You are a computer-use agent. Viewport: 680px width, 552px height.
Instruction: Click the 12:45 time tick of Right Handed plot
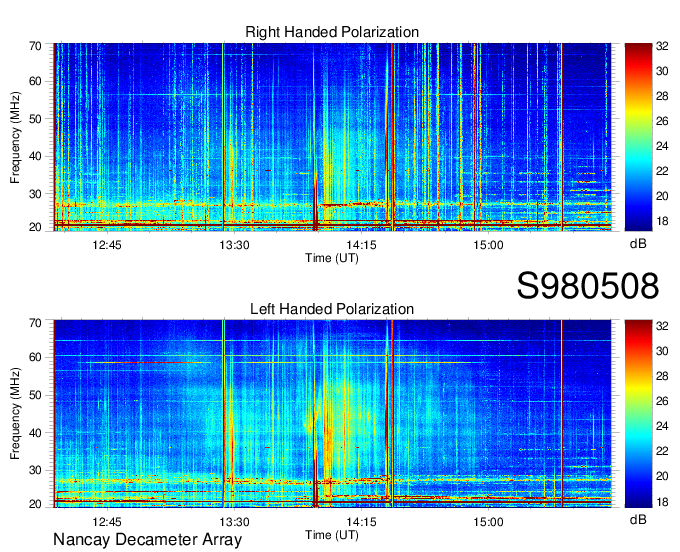[107, 245]
